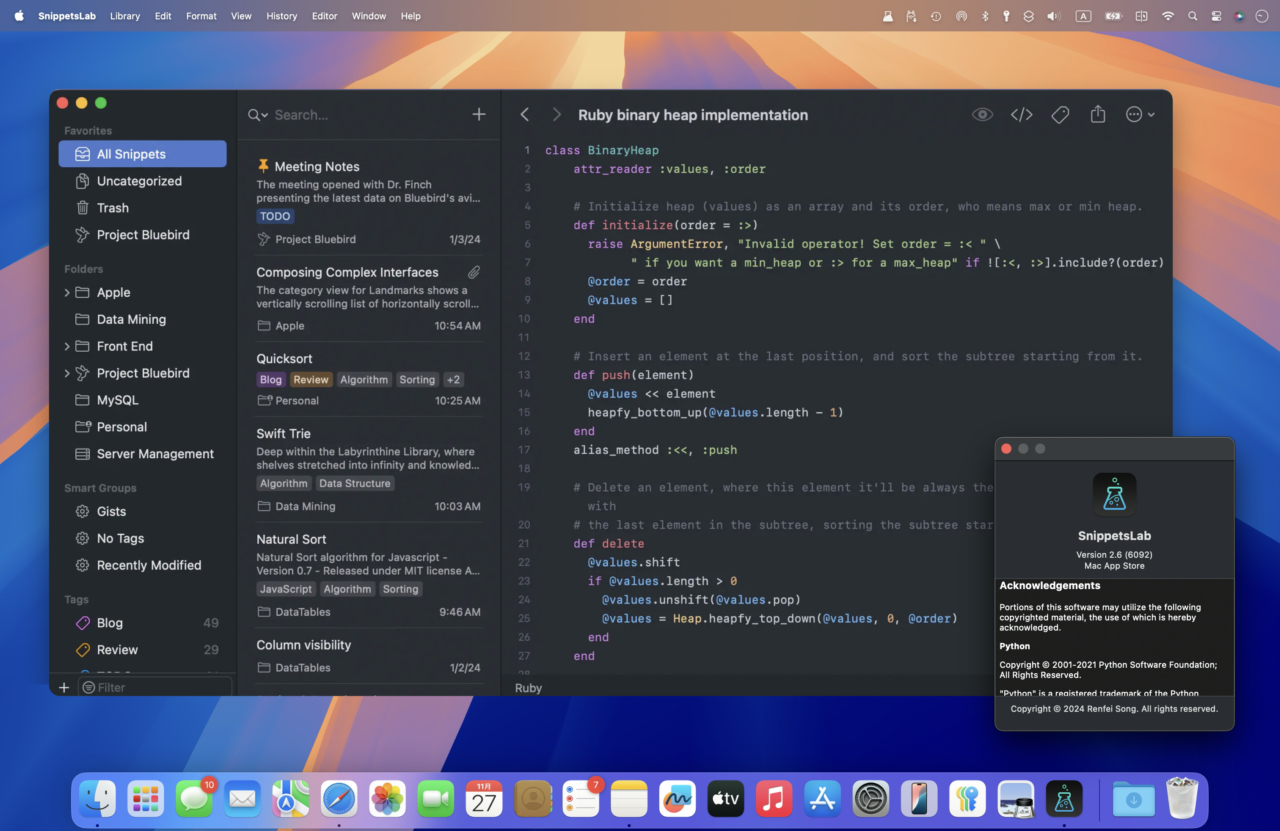Add a new snippet with plus icon
The width and height of the screenshot is (1280, 831).
coord(479,115)
